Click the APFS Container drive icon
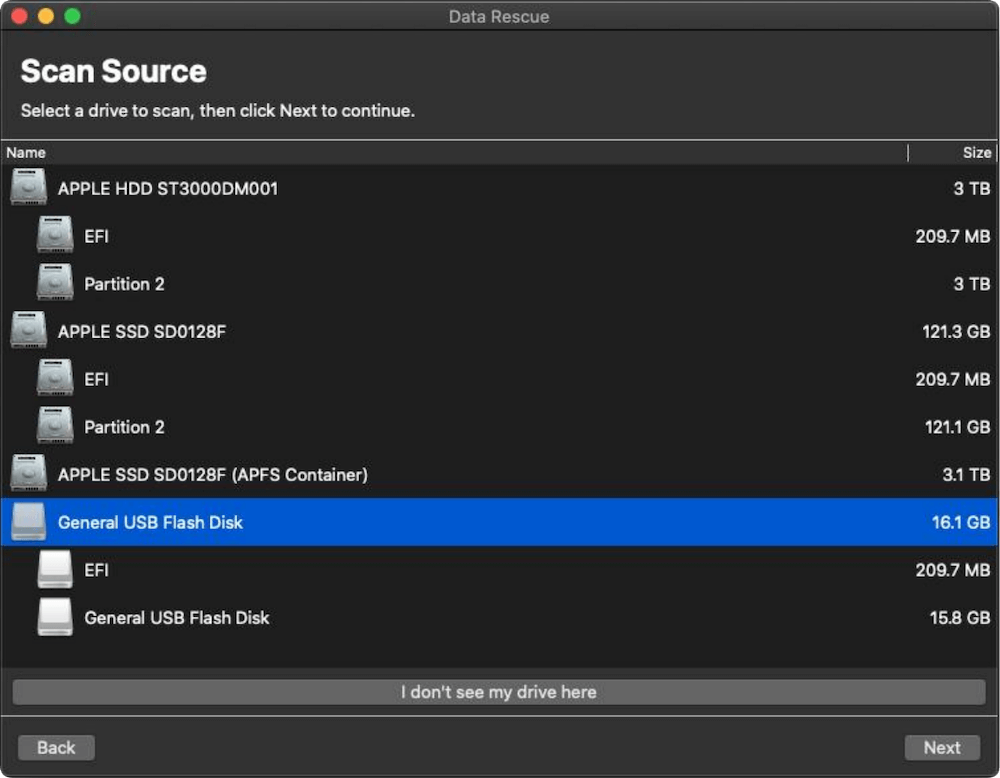 [28, 474]
